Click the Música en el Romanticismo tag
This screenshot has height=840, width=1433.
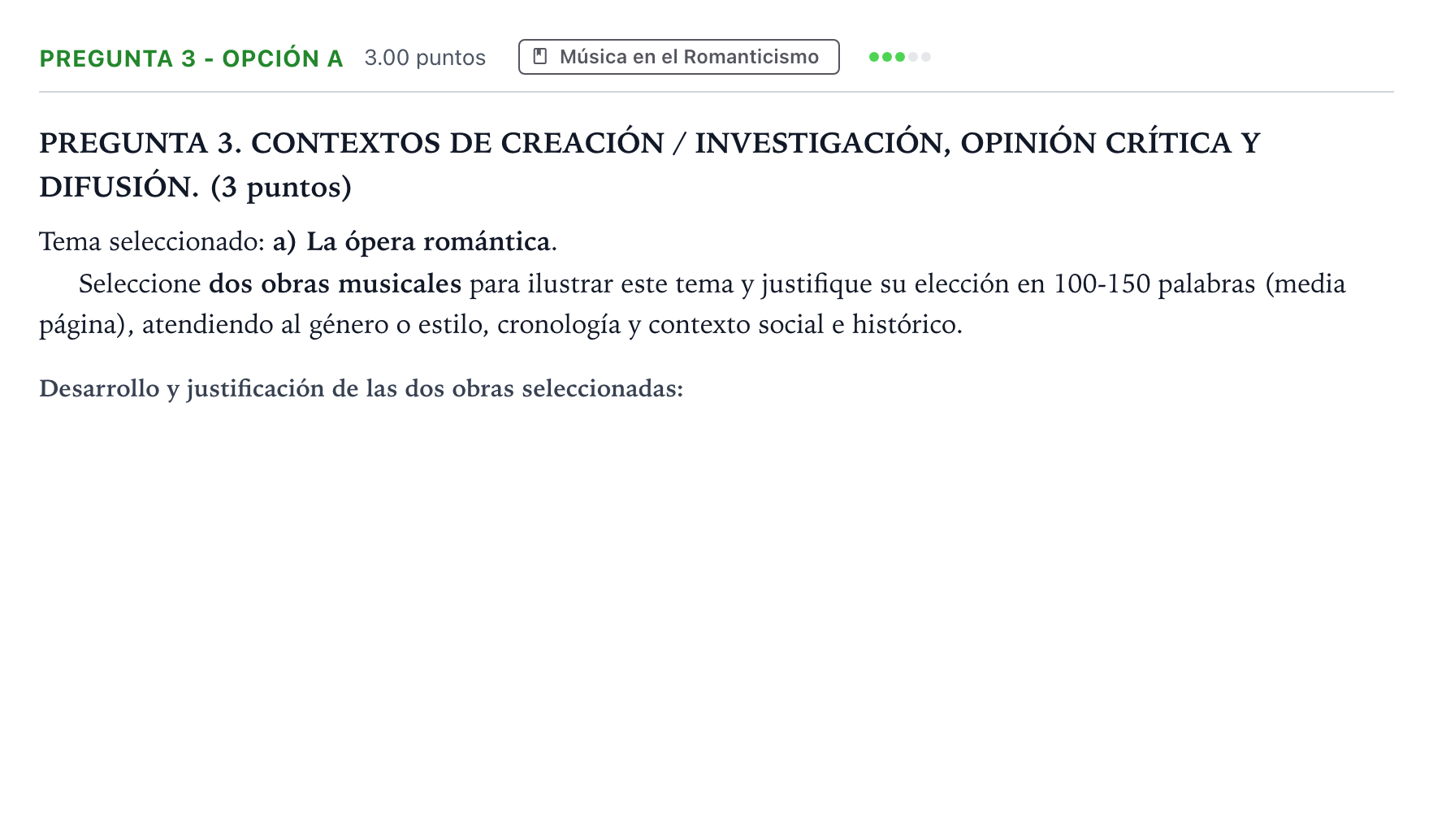678,57
